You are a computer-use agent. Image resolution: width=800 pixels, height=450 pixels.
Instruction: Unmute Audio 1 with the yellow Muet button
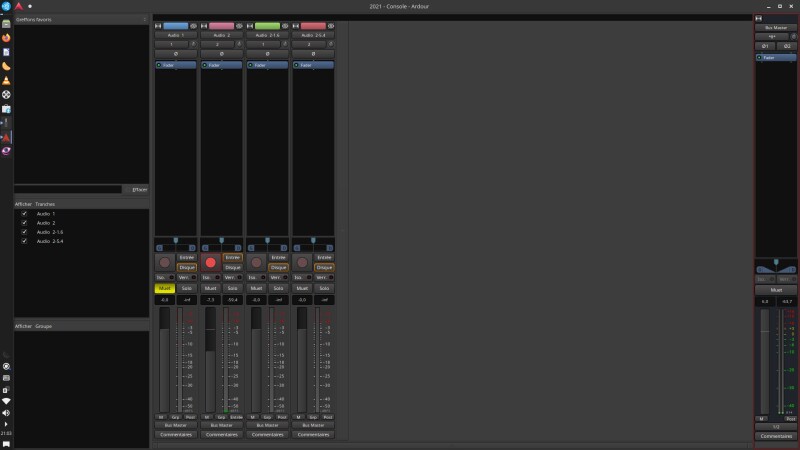[x=164, y=288]
